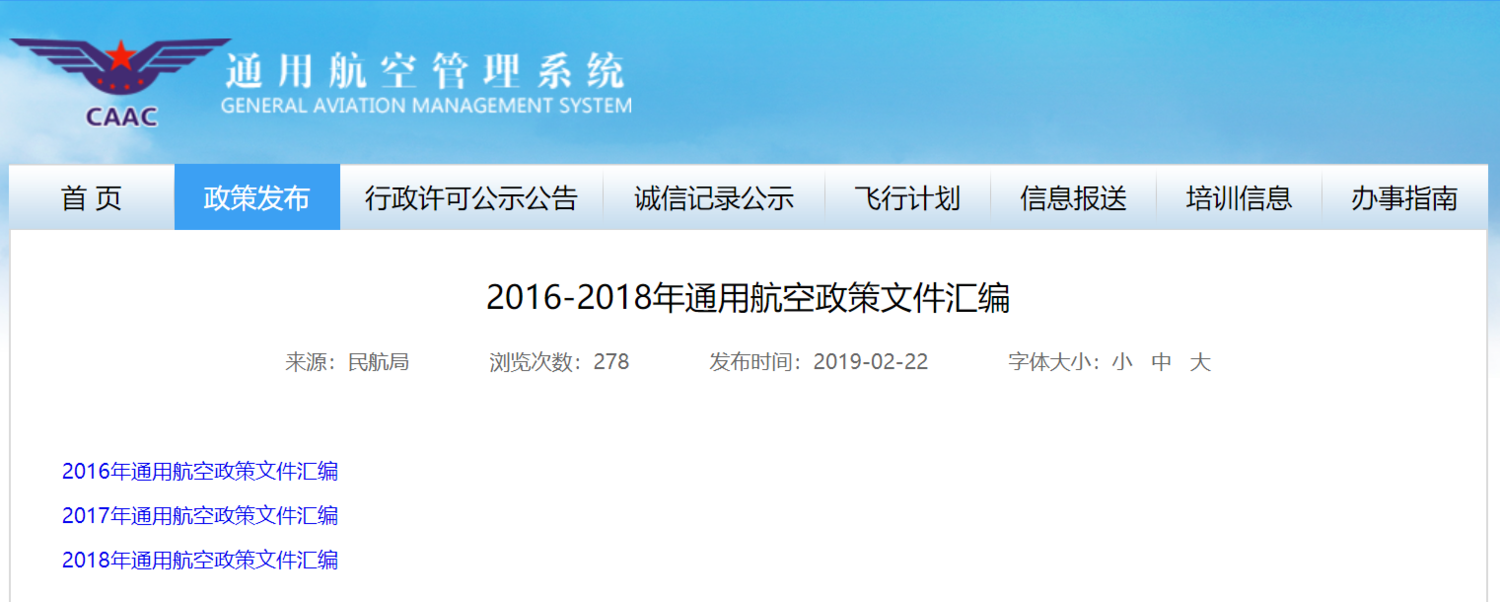Open the 首页 navigation tab
This screenshot has width=1500, height=602.
pos(92,198)
